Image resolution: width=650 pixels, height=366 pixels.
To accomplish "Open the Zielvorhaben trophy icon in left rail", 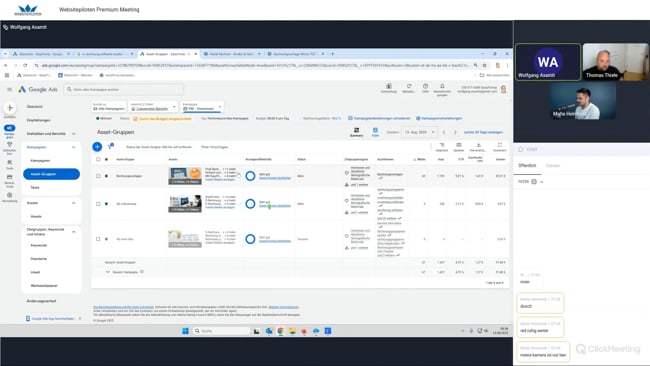I will pyautogui.click(x=10, y=145).
